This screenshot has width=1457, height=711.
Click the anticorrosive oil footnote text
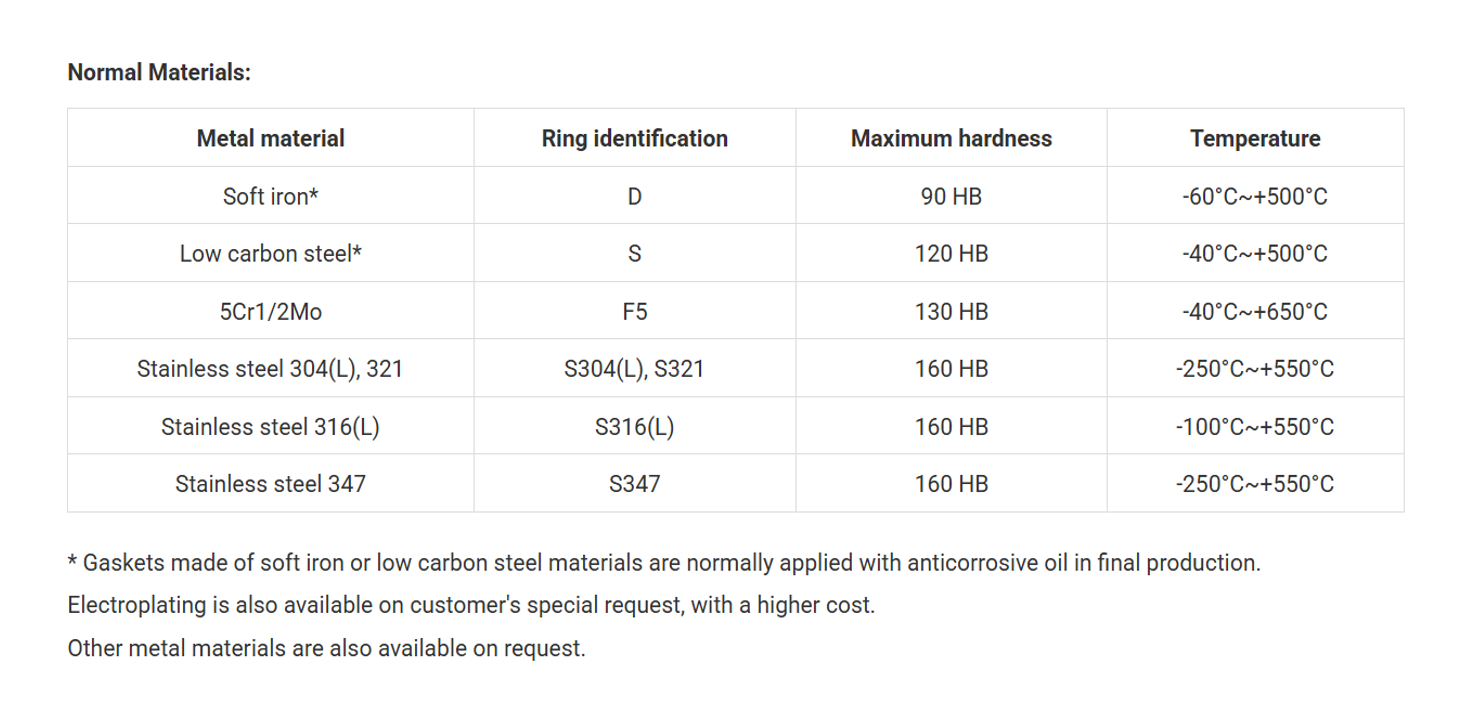pos(664,563)
